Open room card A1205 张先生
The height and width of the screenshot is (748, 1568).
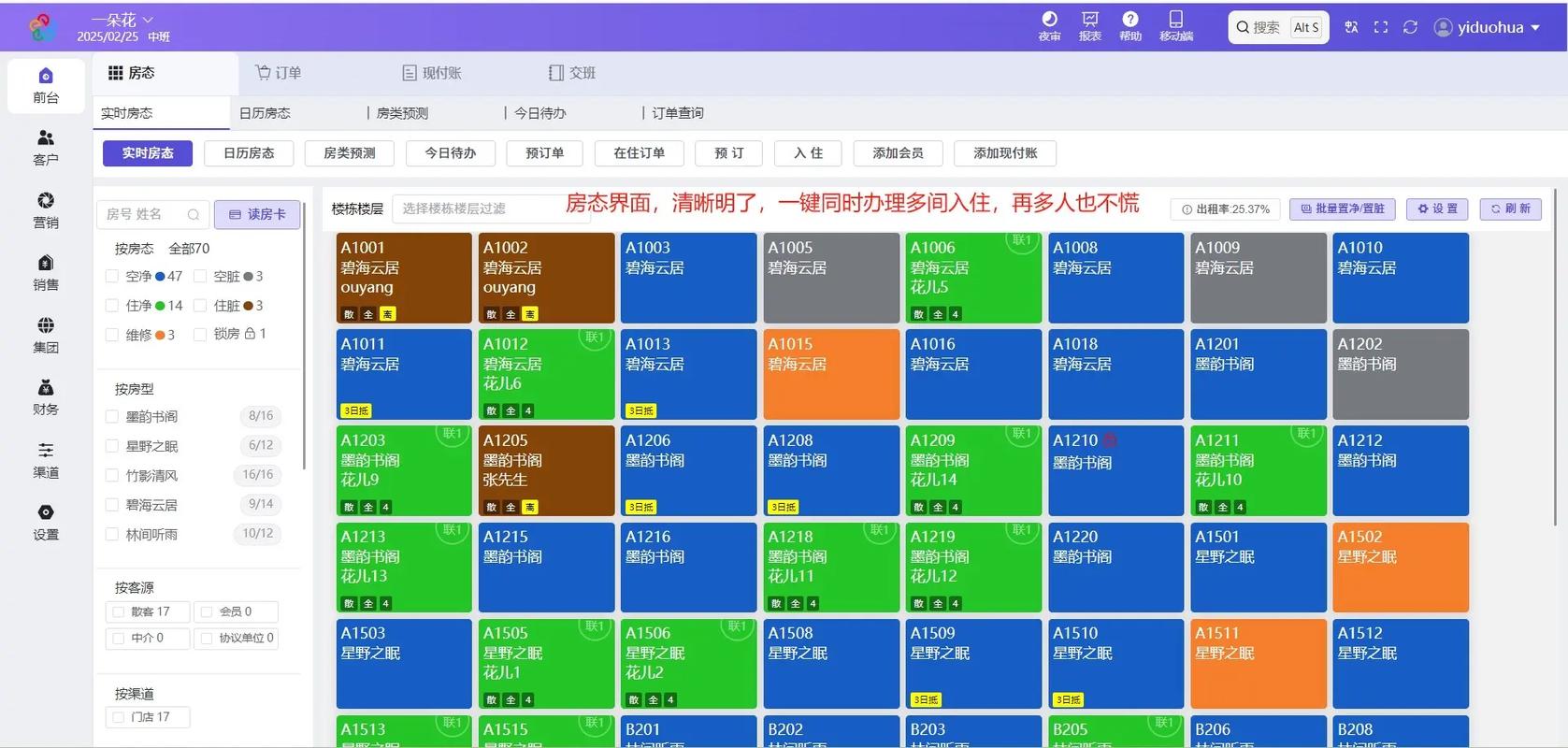tap(546, 470)
